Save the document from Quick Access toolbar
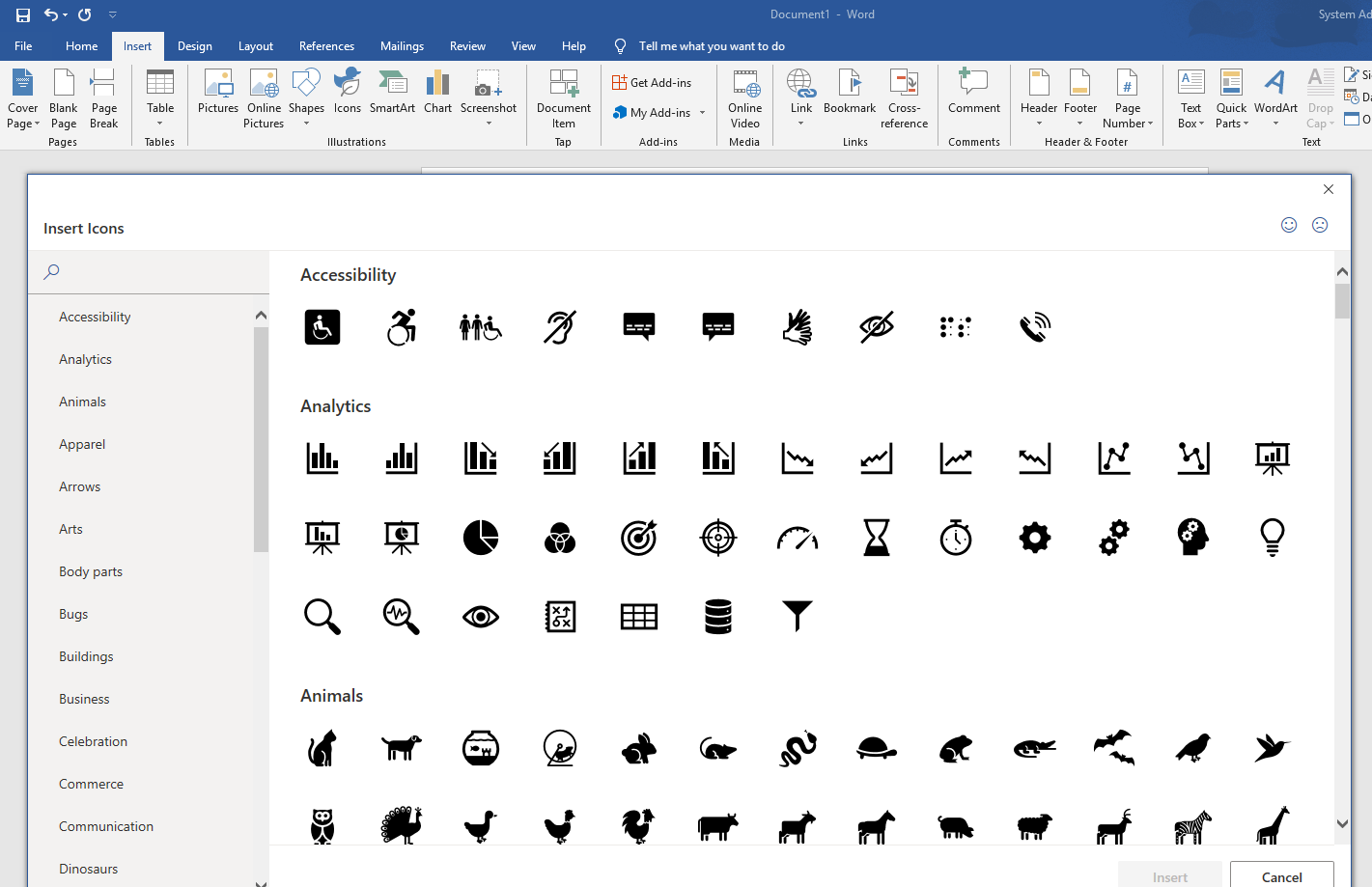Screen dimensions: 1372x887 [x=23, y=14]
